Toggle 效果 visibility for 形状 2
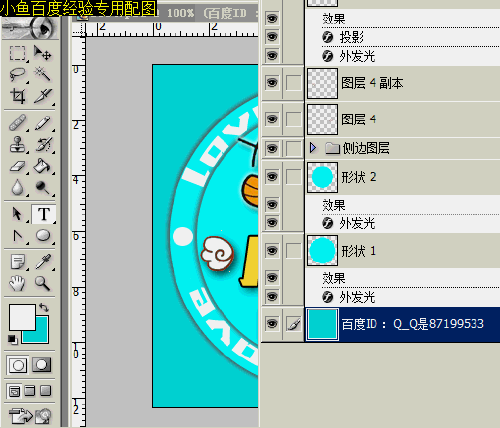The width and height of the screenshot is (500, 428). click(272, 204)
